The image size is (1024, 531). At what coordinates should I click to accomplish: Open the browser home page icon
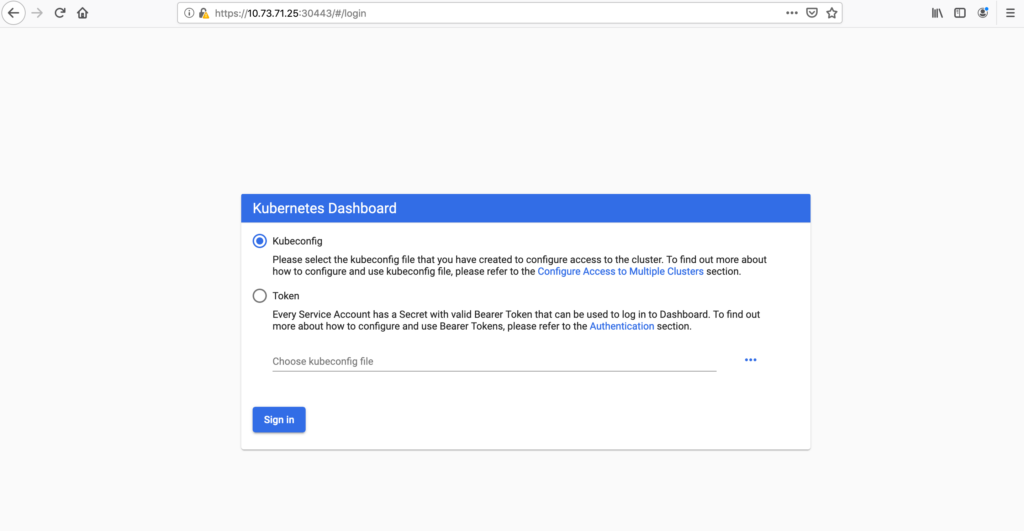tap(82, 13)
